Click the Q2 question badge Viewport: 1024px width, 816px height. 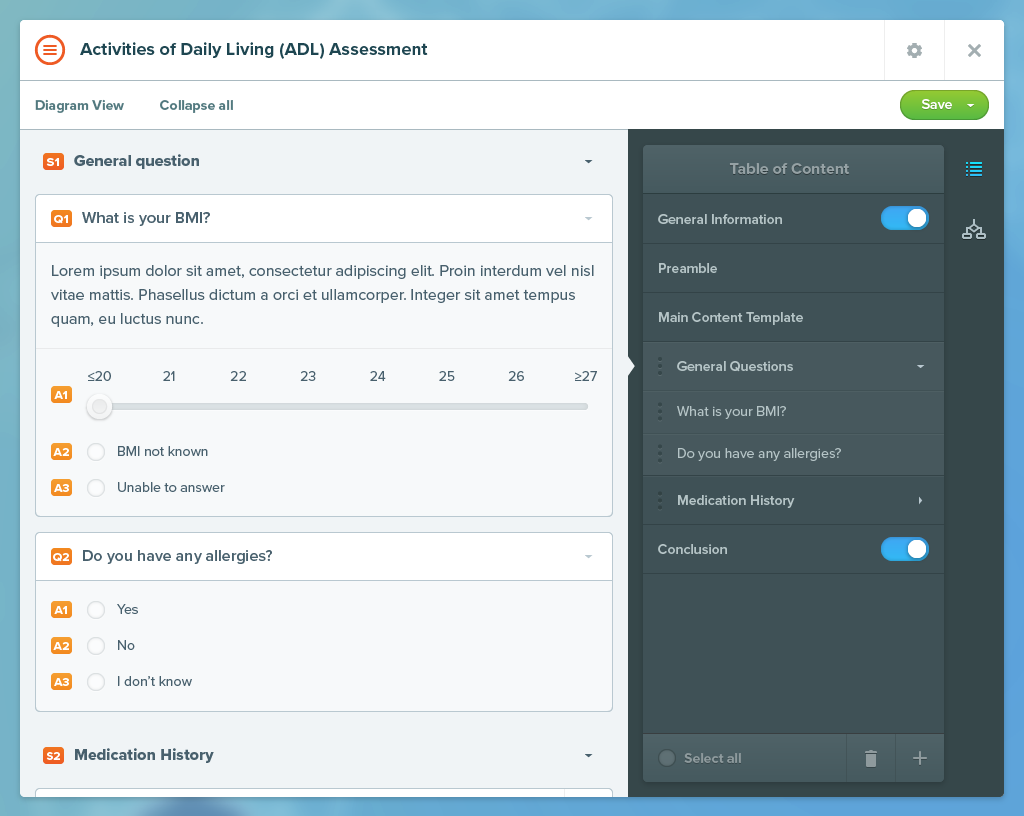click(x=61, y=557)
